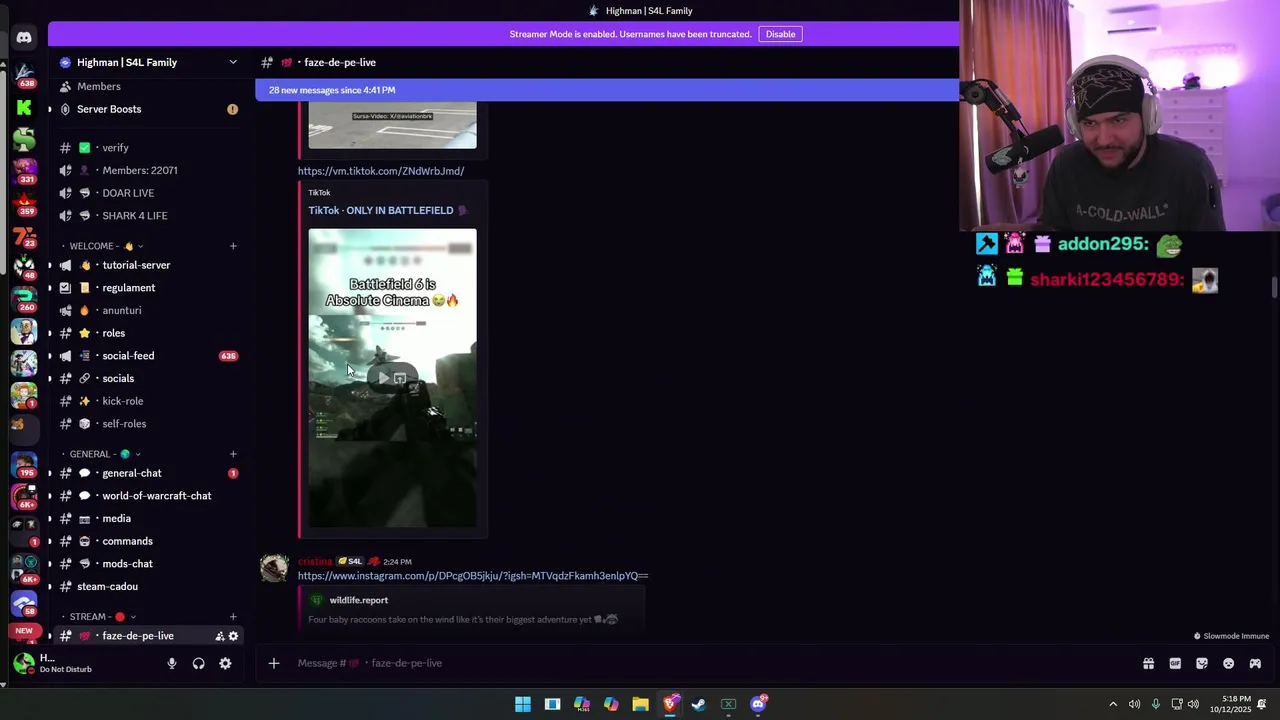Open the server with 58 badge

tap(24, 604)
